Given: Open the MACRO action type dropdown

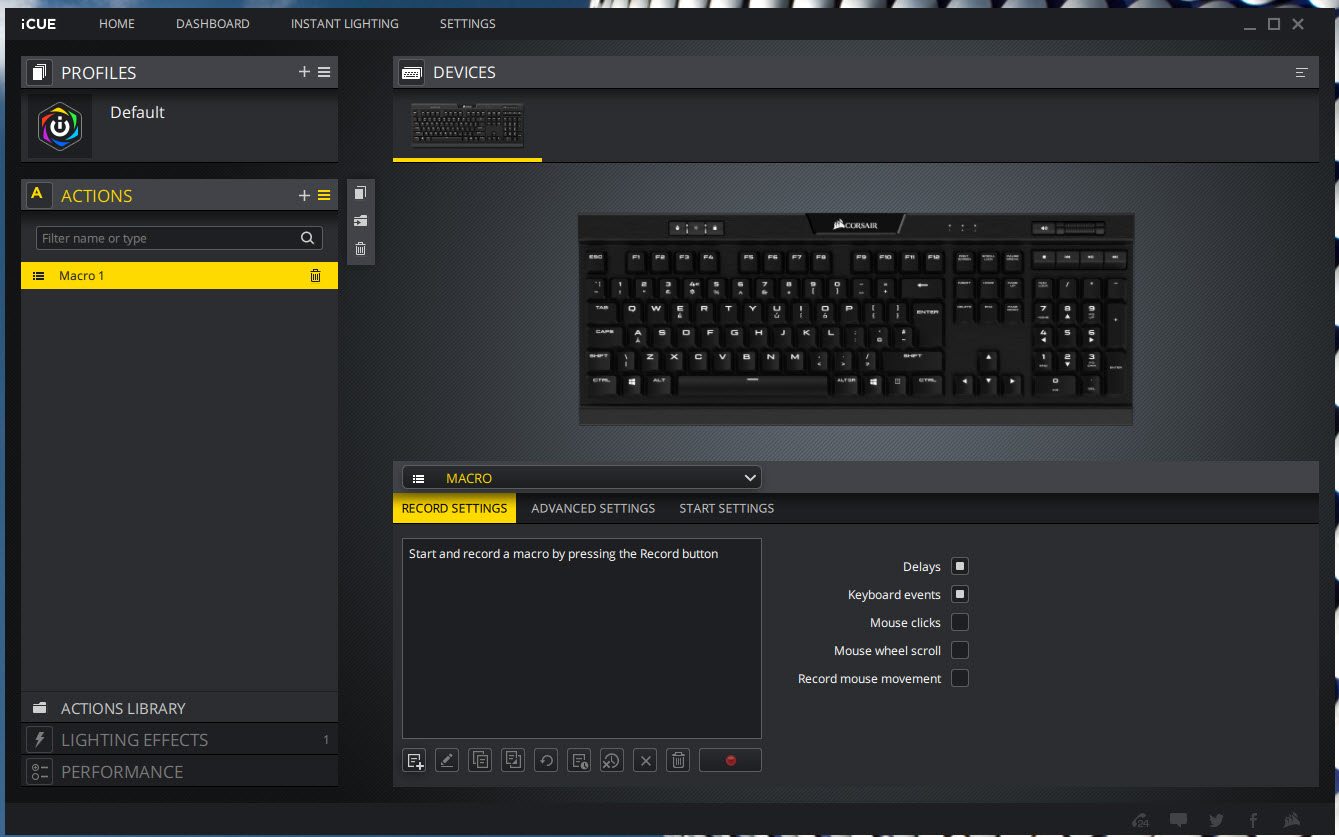Looking at the screenshot, I should pos(582,478).
